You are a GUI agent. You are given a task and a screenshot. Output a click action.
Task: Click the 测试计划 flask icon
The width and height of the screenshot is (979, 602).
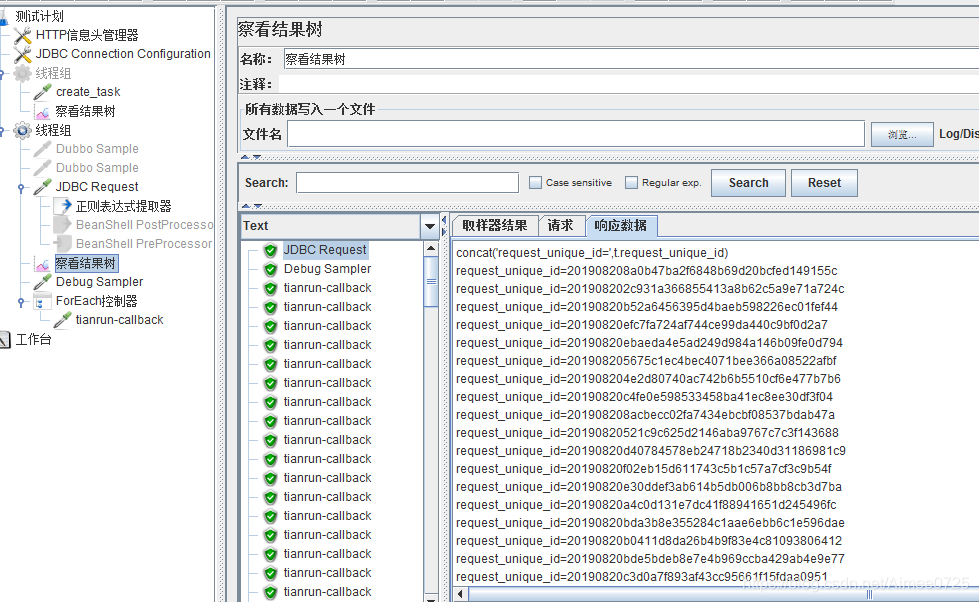coord(4,17)
